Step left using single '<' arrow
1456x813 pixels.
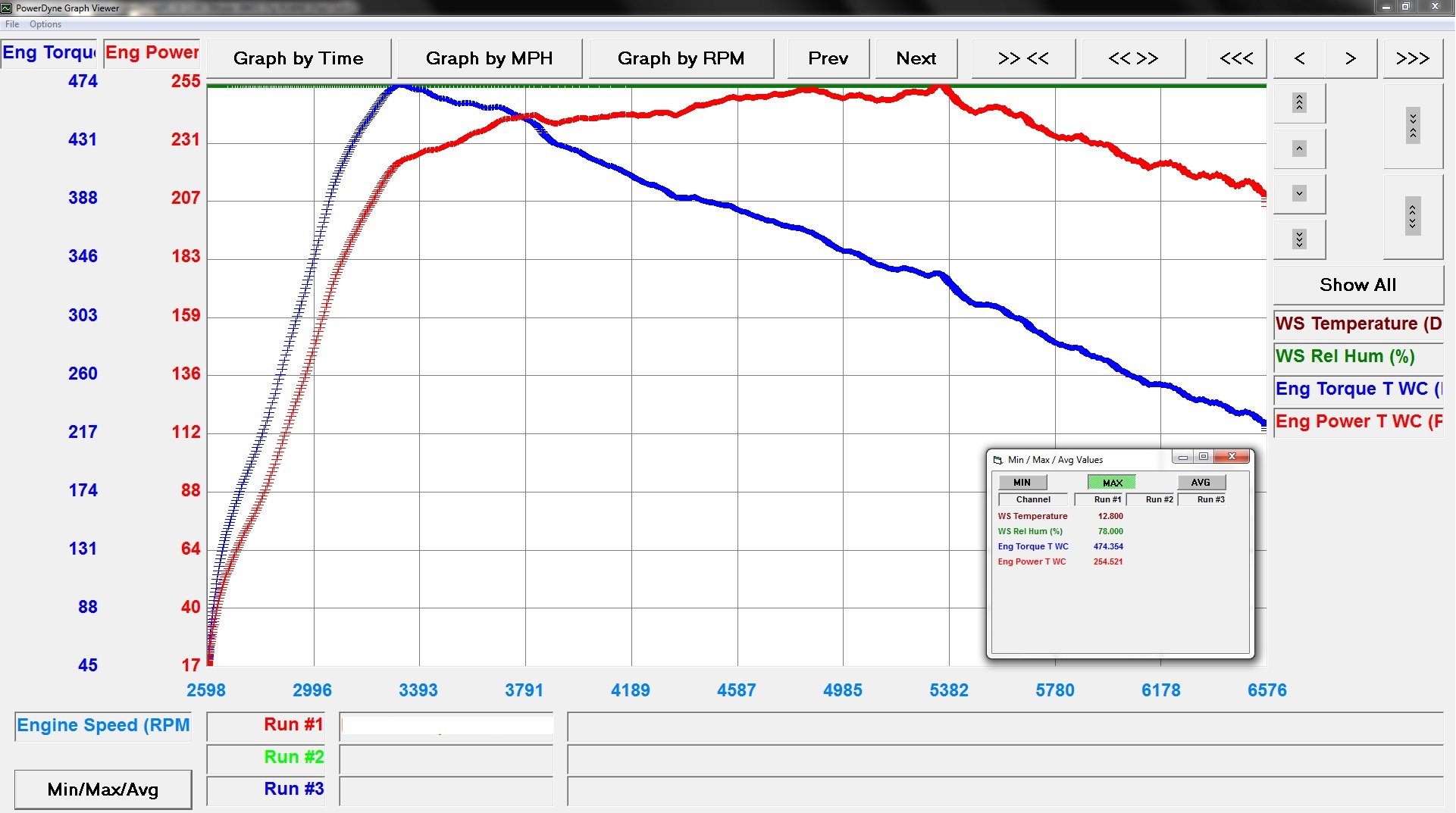pyautogui.click(x=1299, y=58)
